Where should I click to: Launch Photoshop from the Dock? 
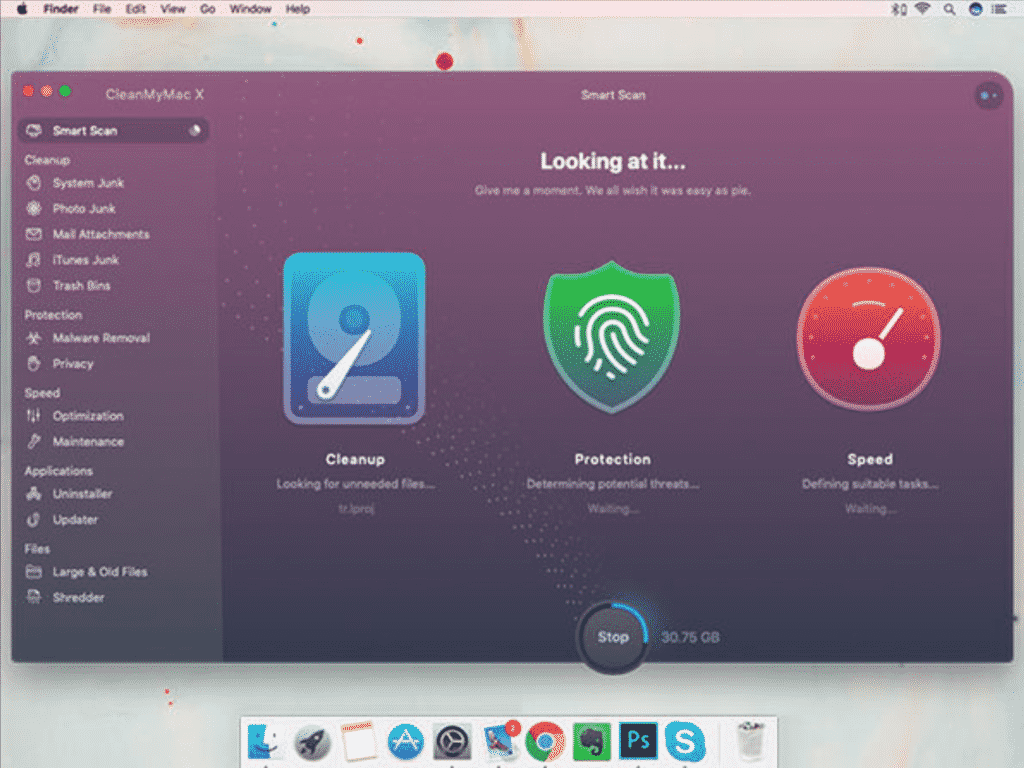click(639, 740)
